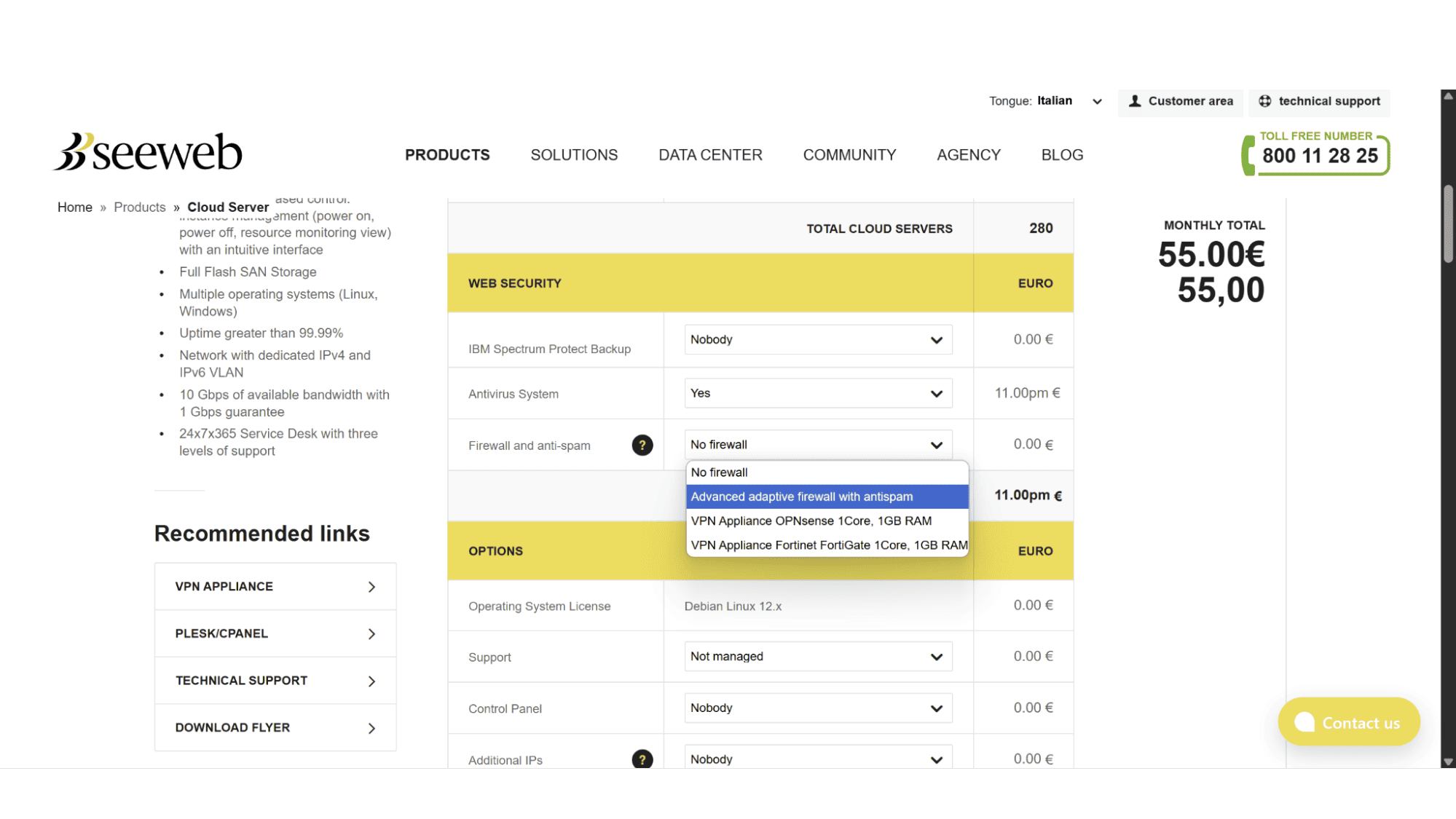The width and height of the screenshot is (1456, 819).
Task: Click the page vertical scrollbar thumb
Action: 1448,224
